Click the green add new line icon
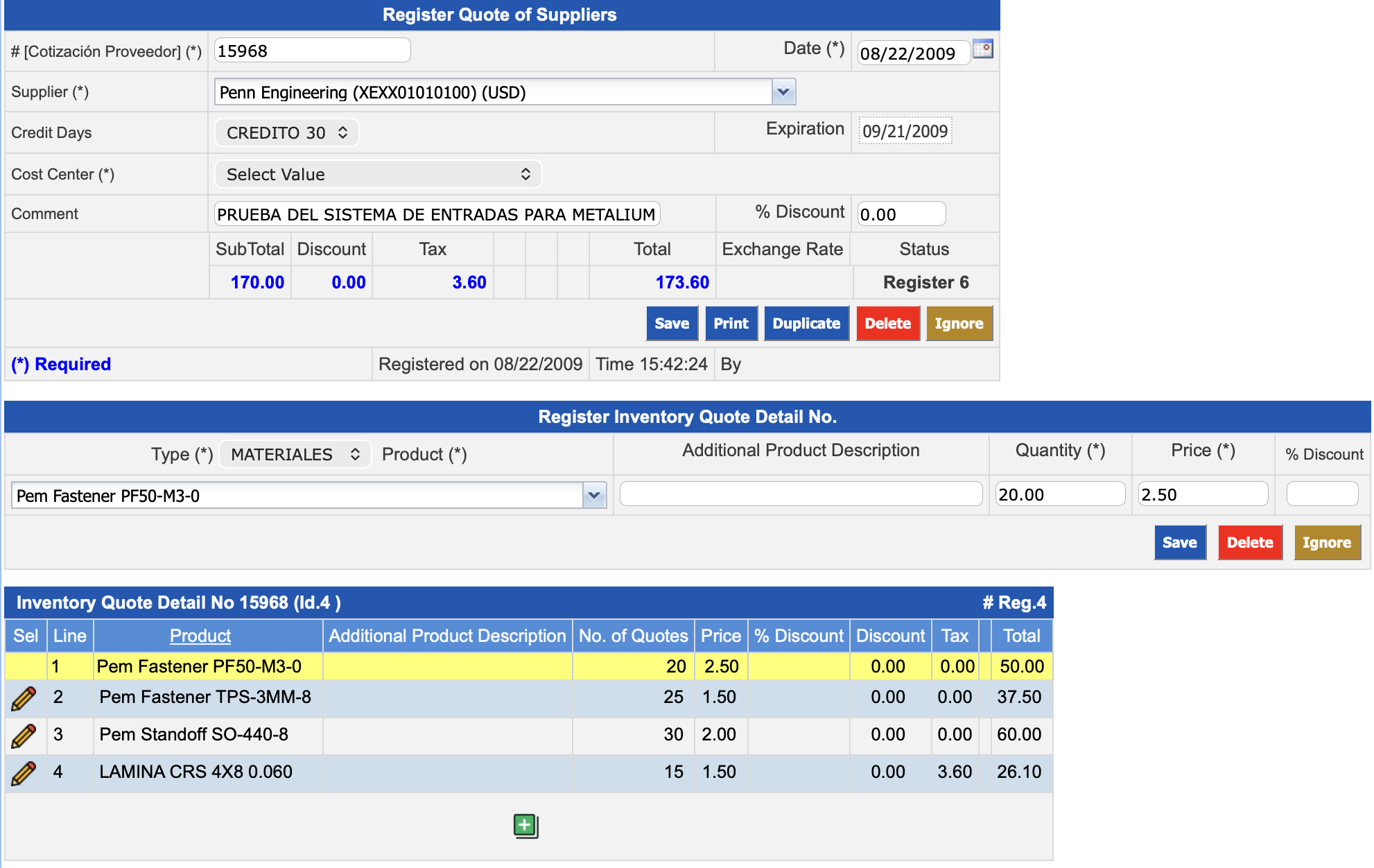1374x868 pixels. 525,826
